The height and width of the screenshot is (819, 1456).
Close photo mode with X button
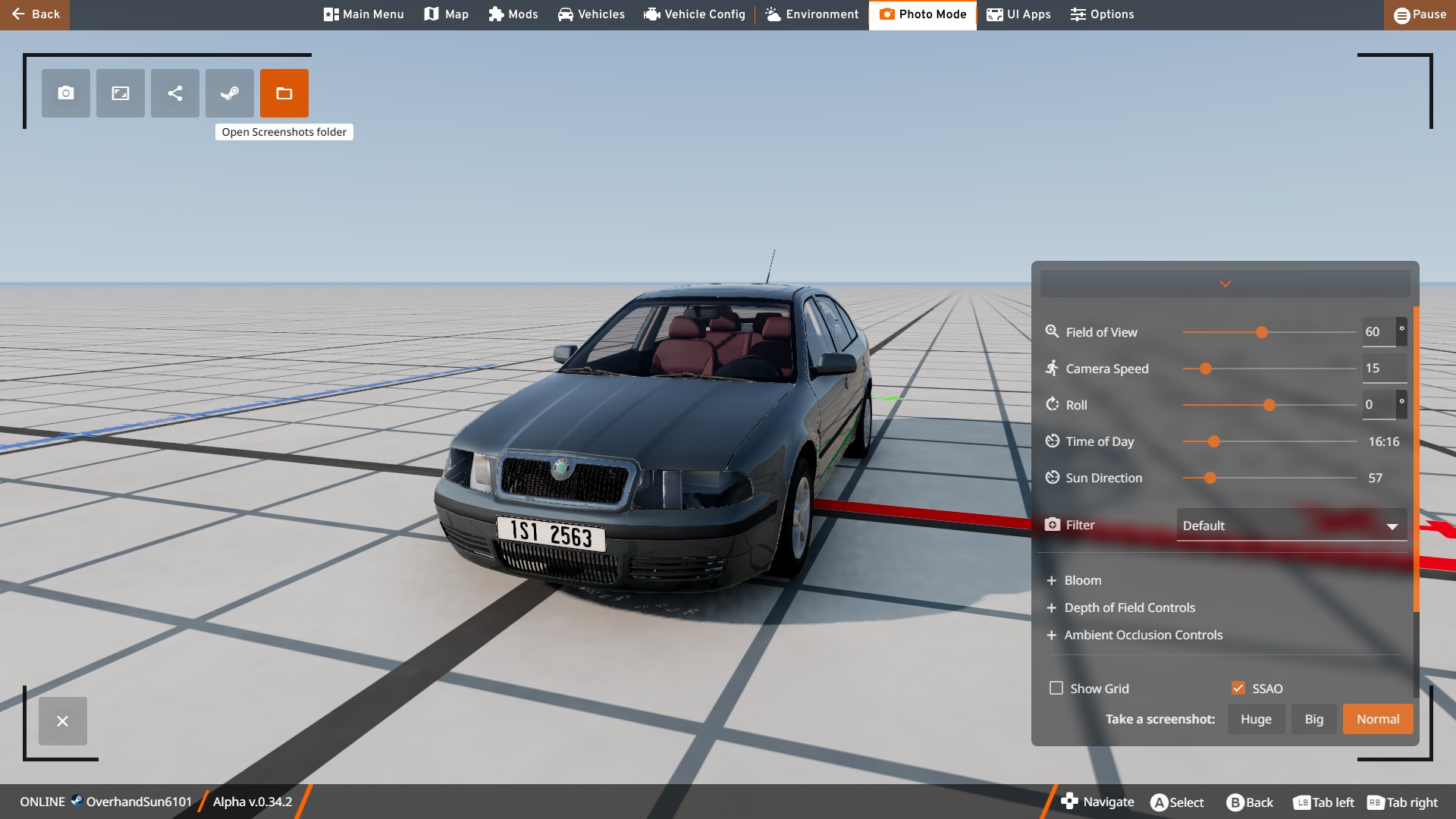tap(63, 721)
